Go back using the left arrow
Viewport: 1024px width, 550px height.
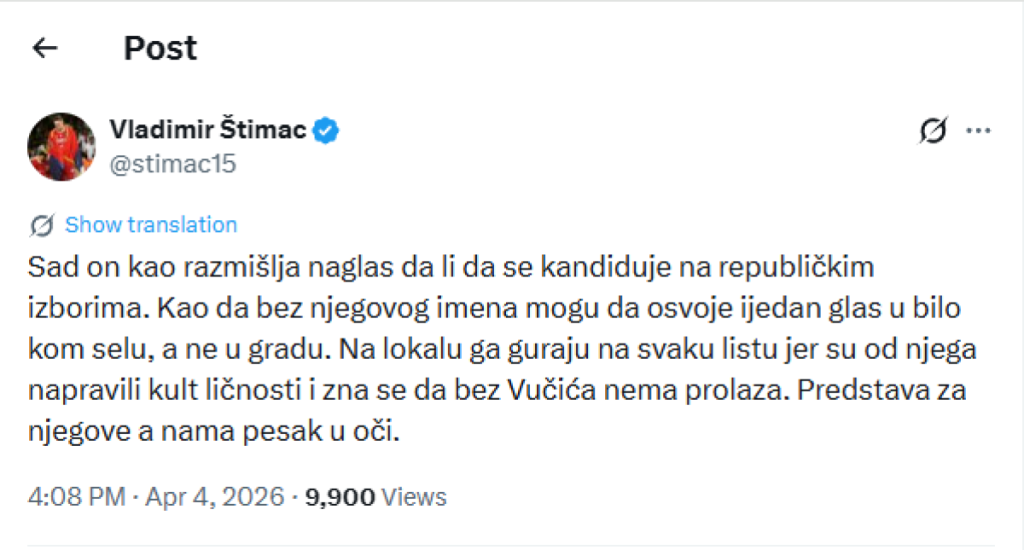[46, 48]
